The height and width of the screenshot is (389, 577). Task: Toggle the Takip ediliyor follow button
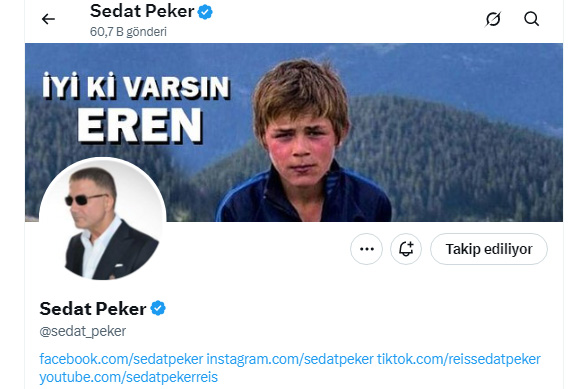click(489, 249)
